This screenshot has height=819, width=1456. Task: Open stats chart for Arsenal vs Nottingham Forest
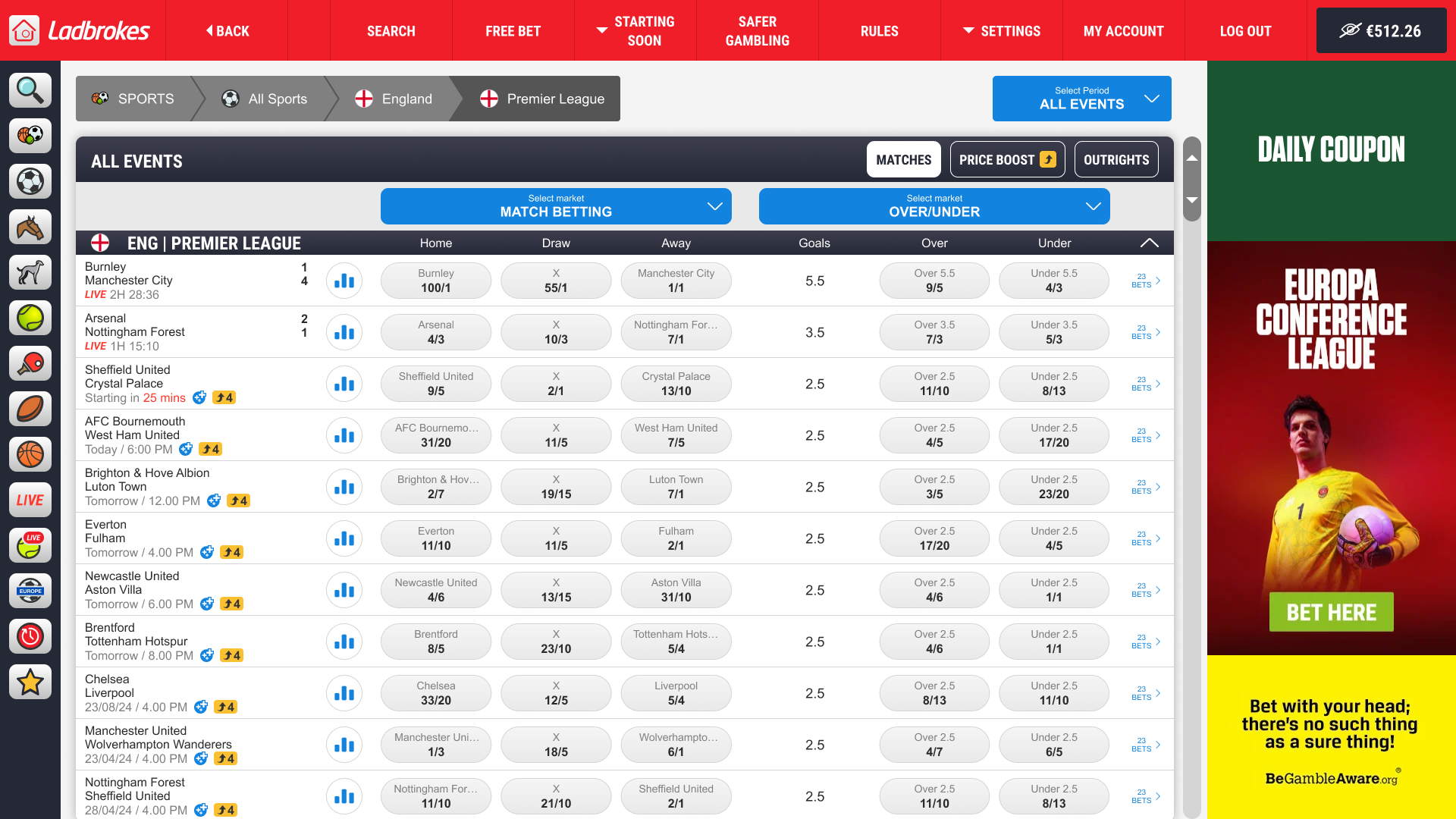[344, 332]
